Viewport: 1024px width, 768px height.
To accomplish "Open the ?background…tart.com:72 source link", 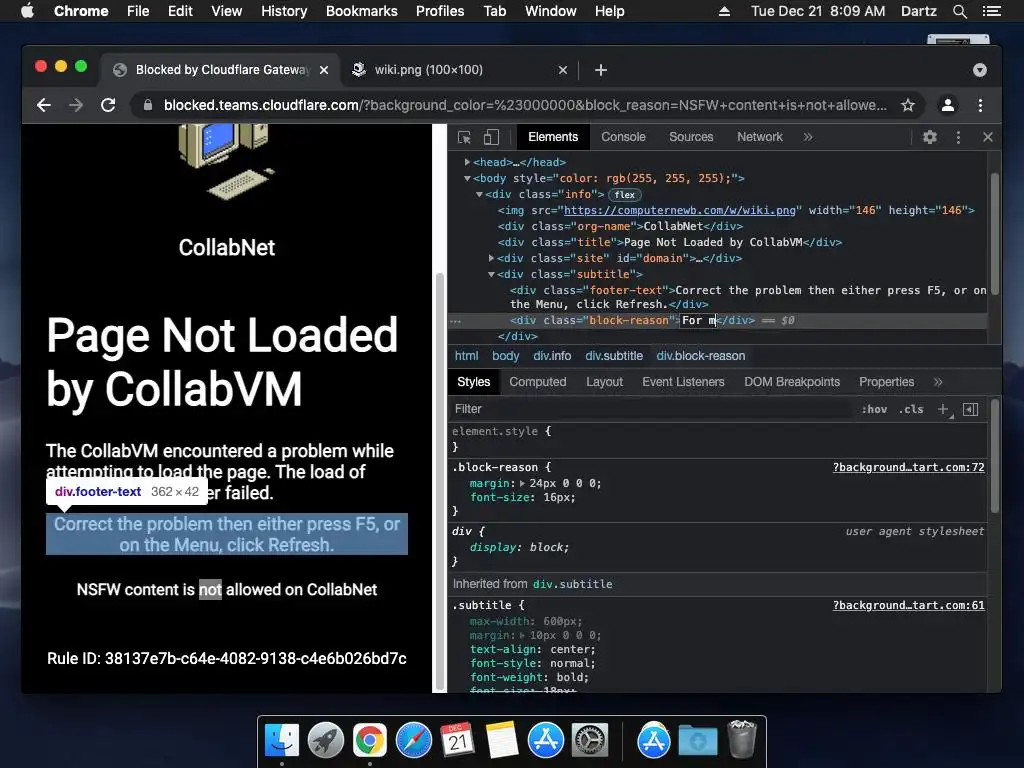I will (x=908, y=468).
